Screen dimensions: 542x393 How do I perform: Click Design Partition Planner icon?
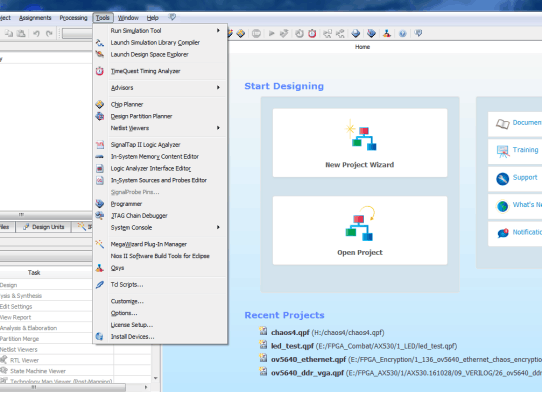[100, 116]
